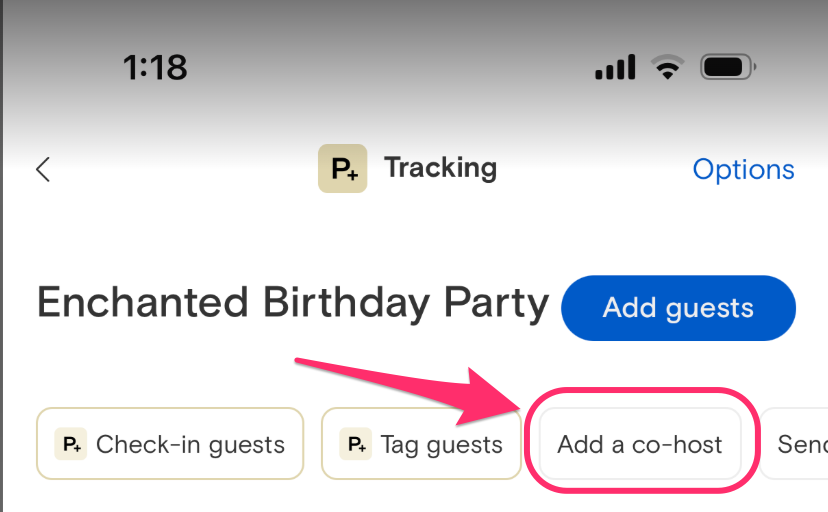
Task: Tap the 1:18 clock in status bar
Action: (155, 68)
